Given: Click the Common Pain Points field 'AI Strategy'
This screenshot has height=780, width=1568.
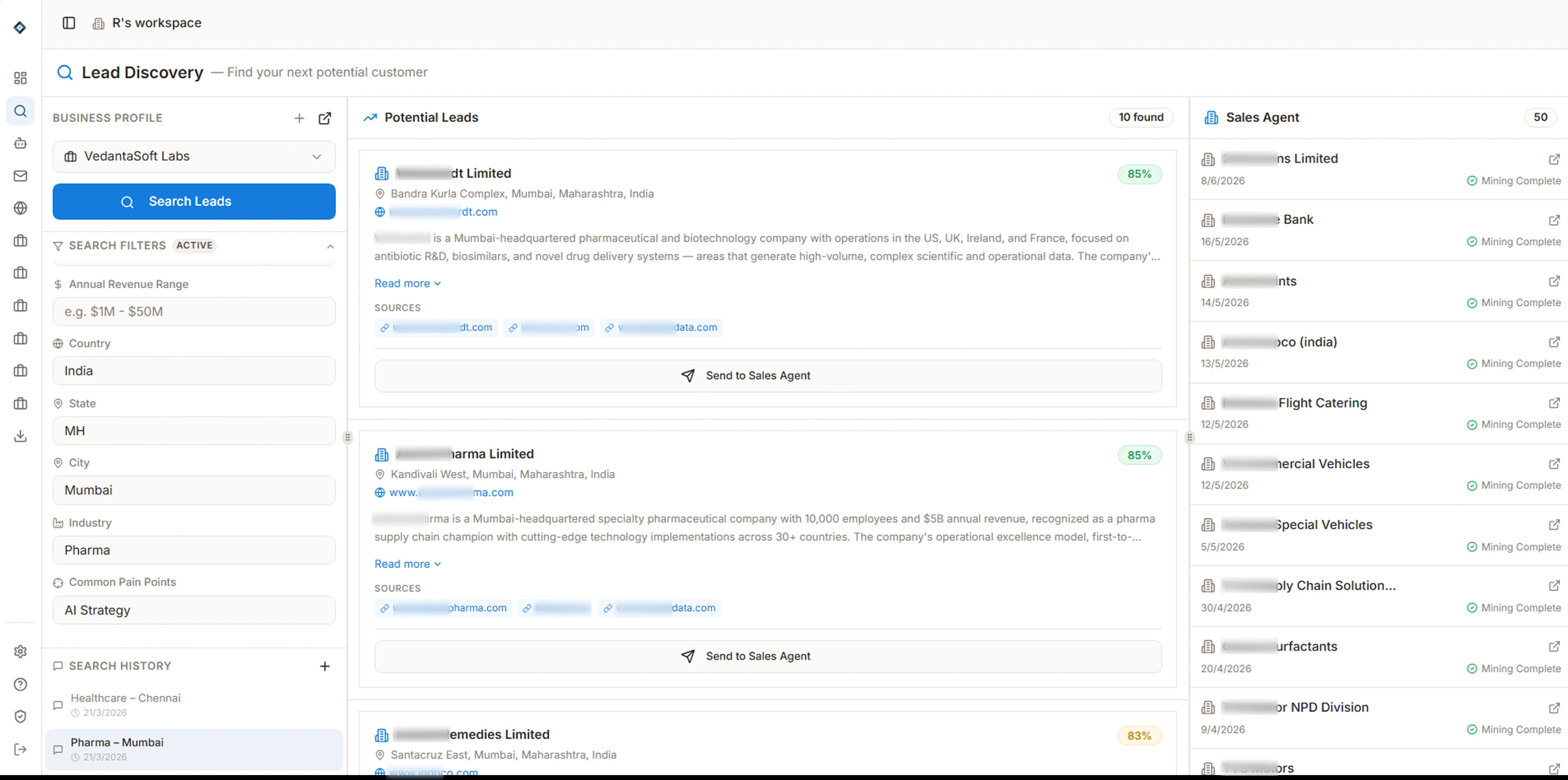Looking at the screenshot, I should pos(194,610).
